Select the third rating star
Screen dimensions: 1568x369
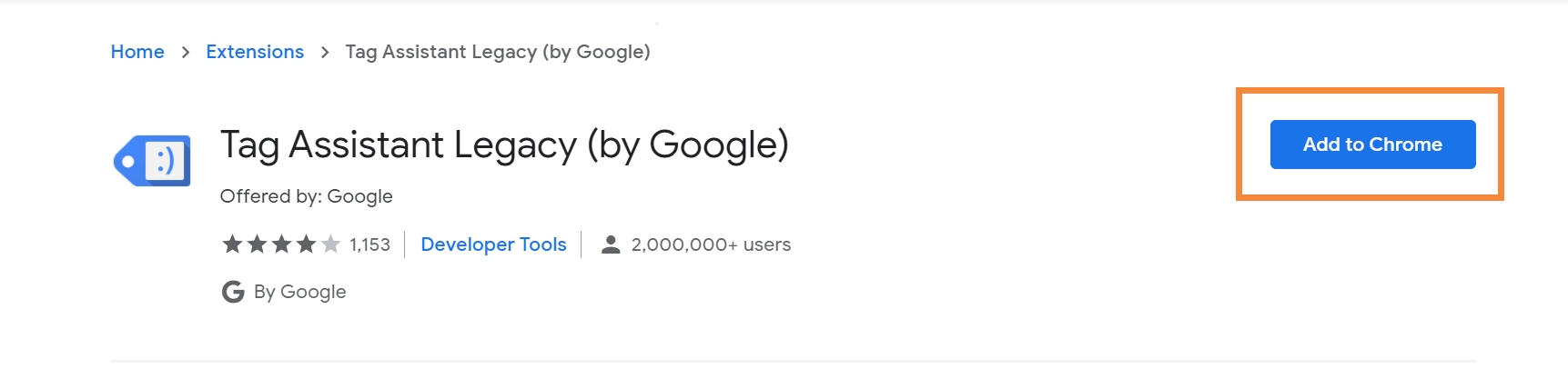[282, 244]
